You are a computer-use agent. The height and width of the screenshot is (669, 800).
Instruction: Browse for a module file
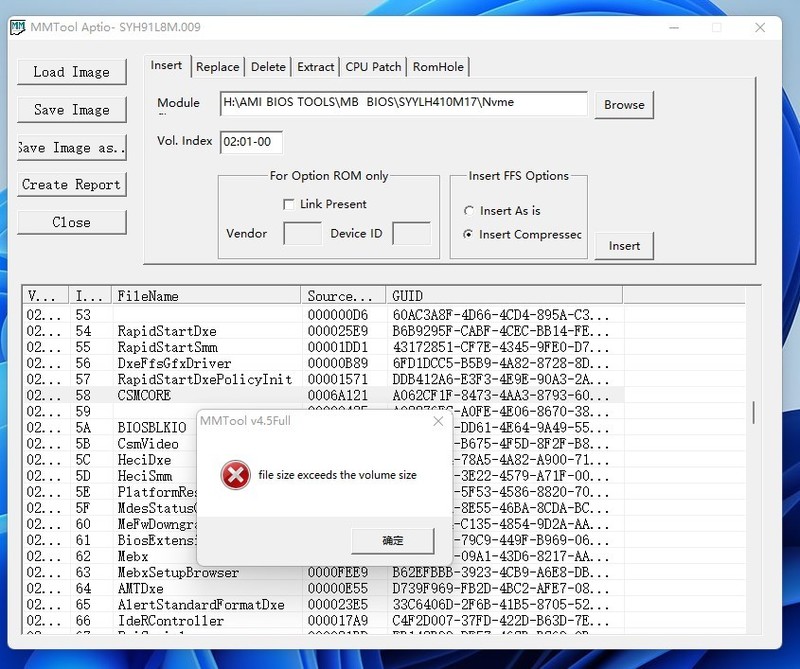coord(624,105)
